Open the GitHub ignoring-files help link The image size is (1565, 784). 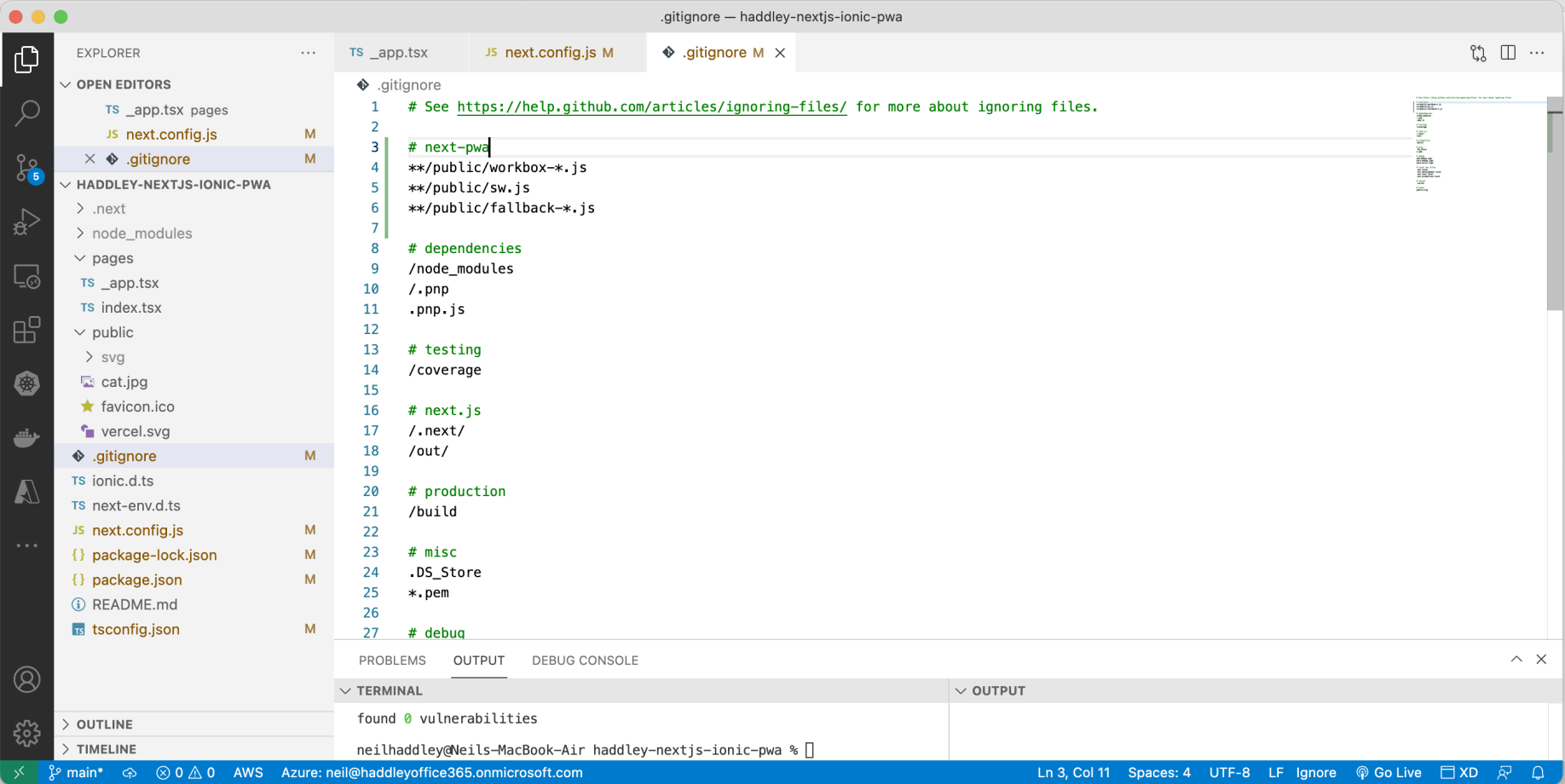(651, 107)
